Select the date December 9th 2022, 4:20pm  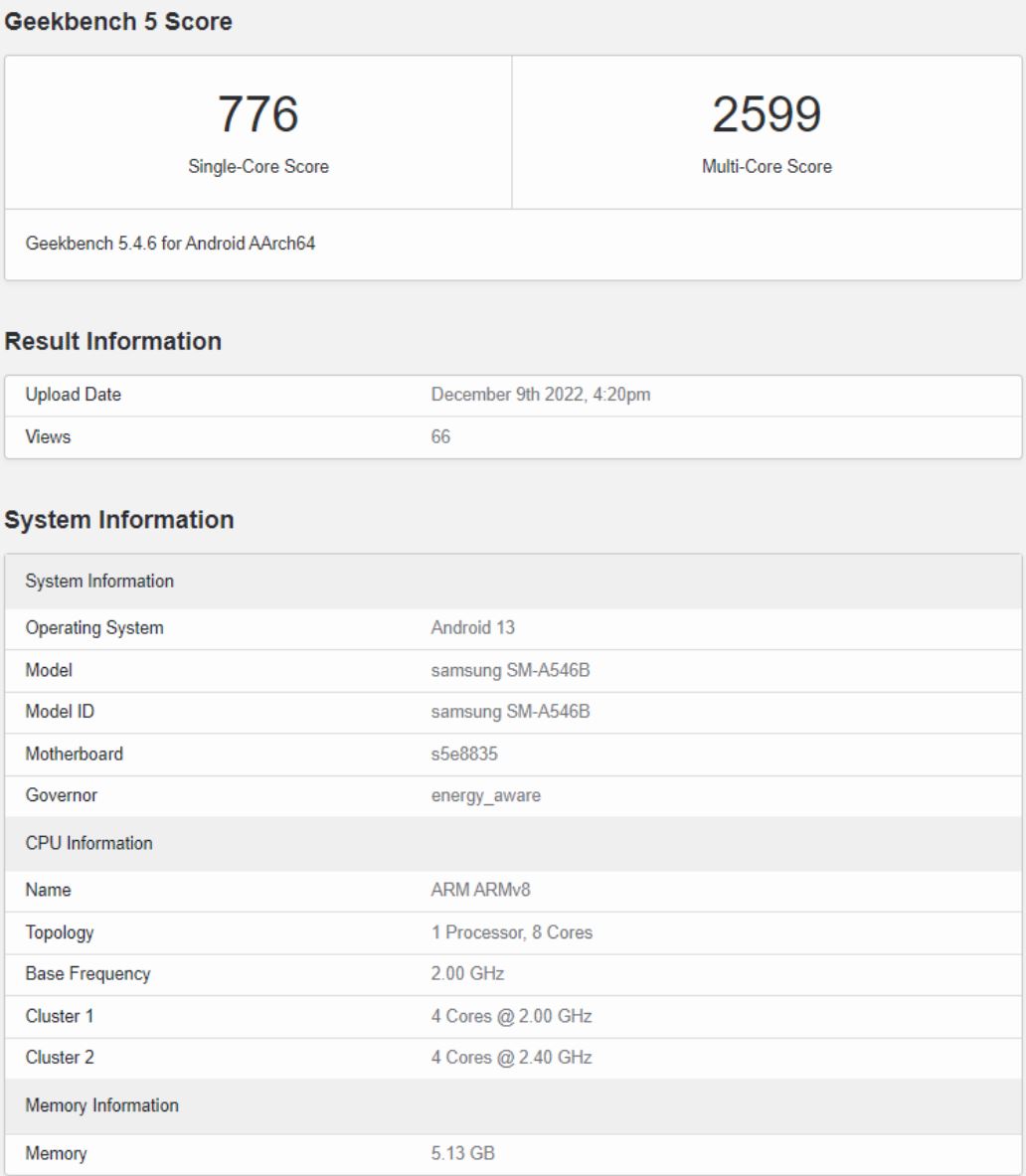point(541,395)
